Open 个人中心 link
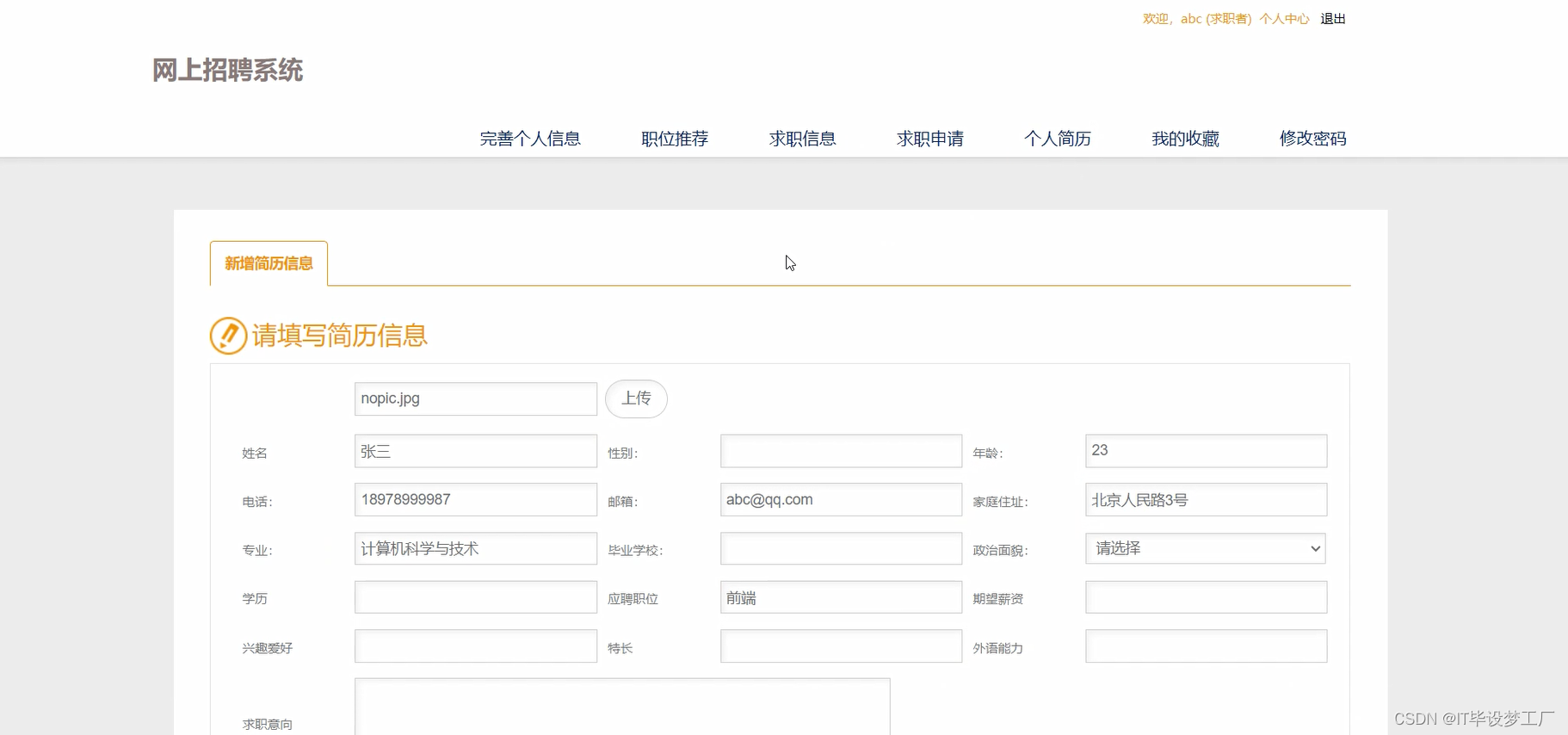Viewport: 1568px width, 735px height. [1284, 19]
